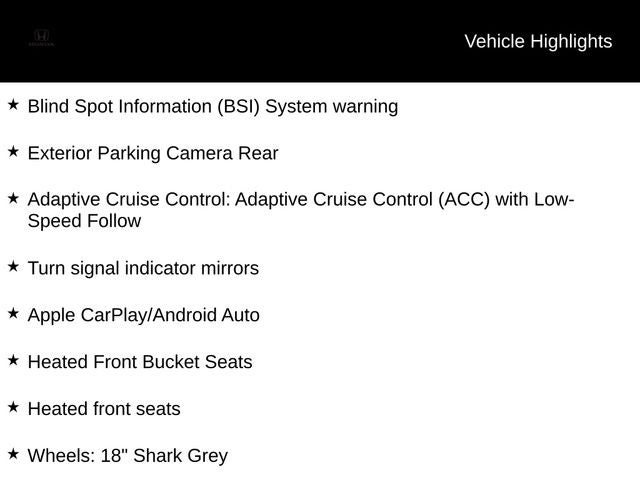Select Exterior Parking Camera Rear item
The image size is (640, 480).
(153, 153)
